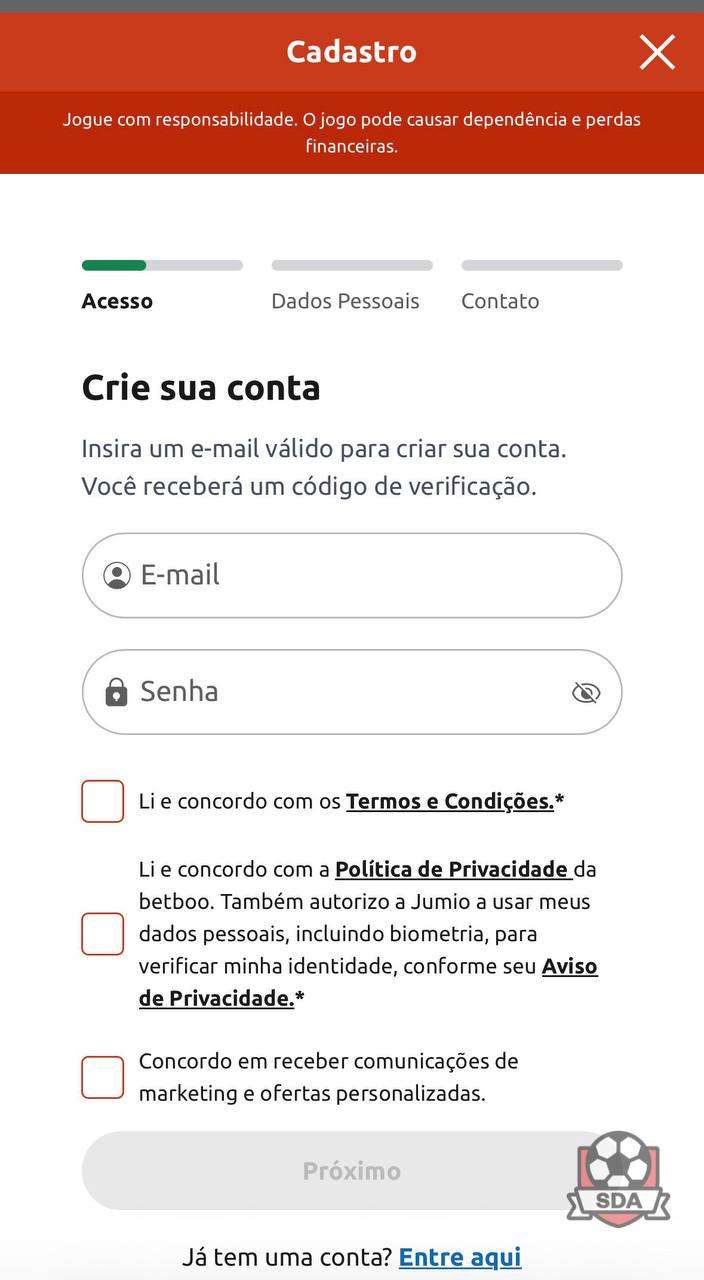Focus the Senha password field
704x1280 pixels.
[350, 692]
